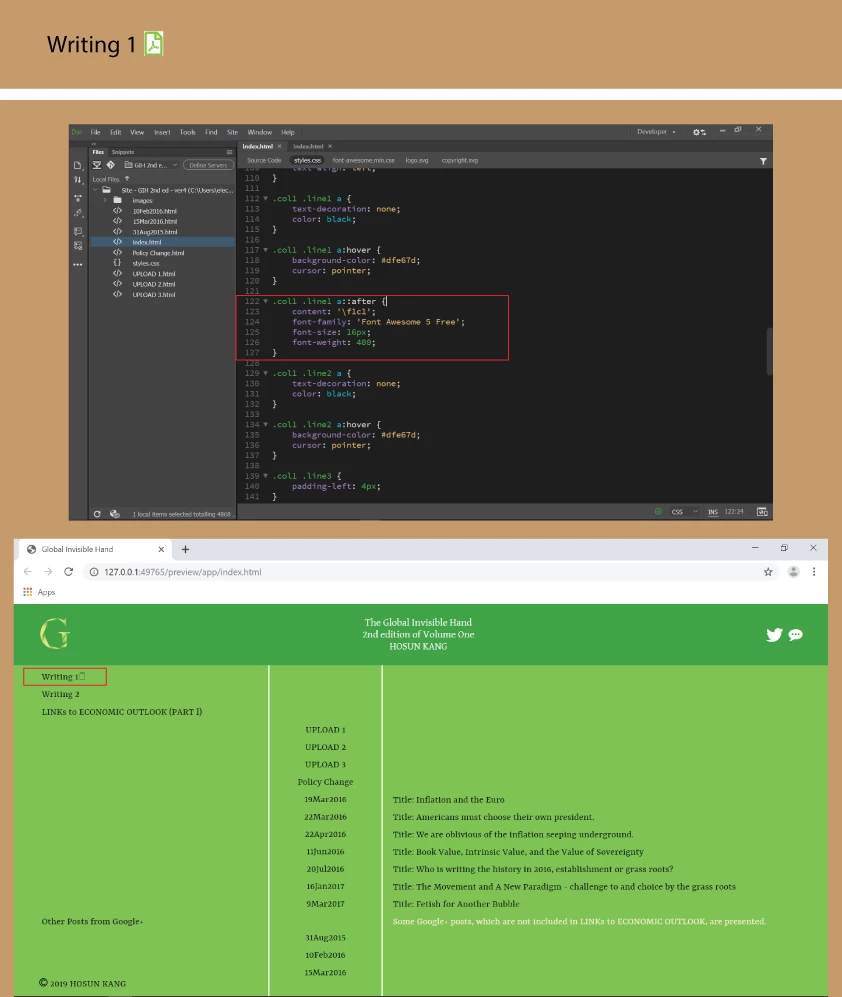Image resolution: width=842 pixels, height=997 pixels.
Task: Switch to the Snippets tab
Action: click(x=123, y=152)
